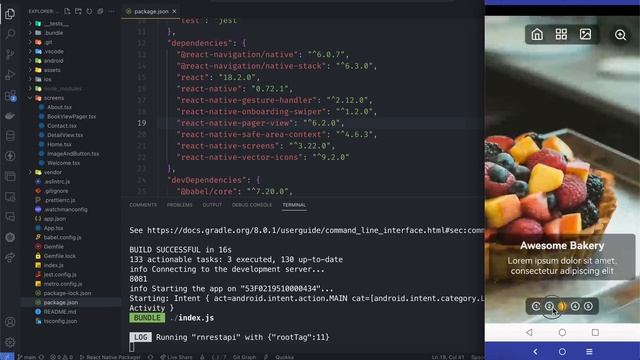
Task: Tap the zoom-in magnifier in the emulator
Action: [620, 35]
